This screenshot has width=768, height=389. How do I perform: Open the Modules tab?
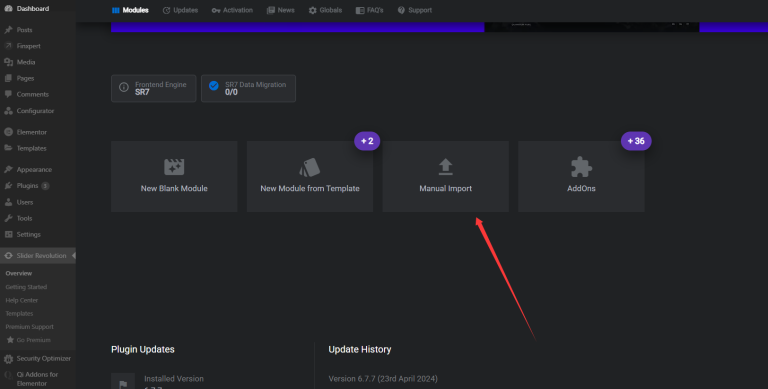(x=130, y=10)
